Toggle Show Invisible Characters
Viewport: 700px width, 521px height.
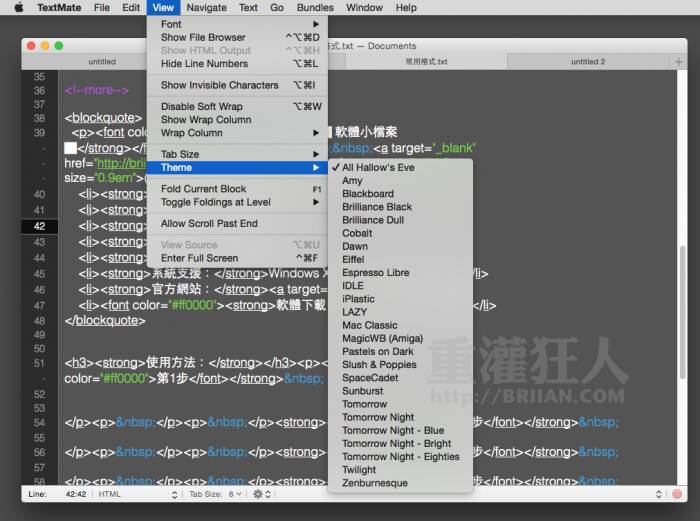coord(237,85)
